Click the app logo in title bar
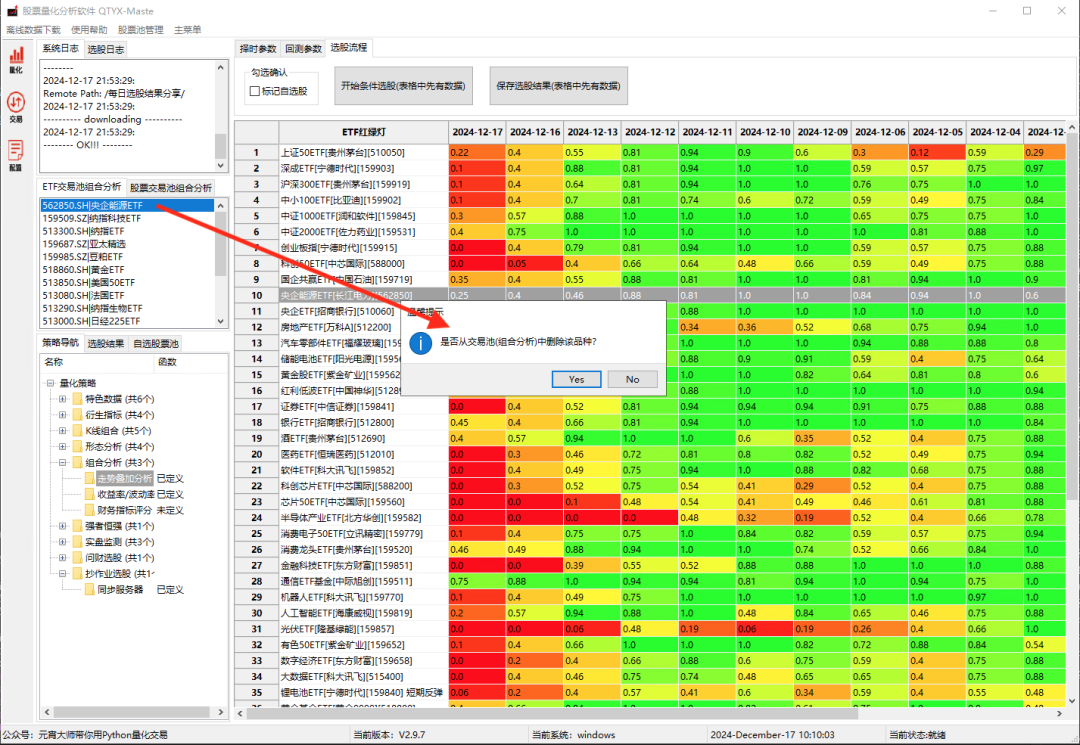Viewport: 1080px width, 745px height. [12, 10]
